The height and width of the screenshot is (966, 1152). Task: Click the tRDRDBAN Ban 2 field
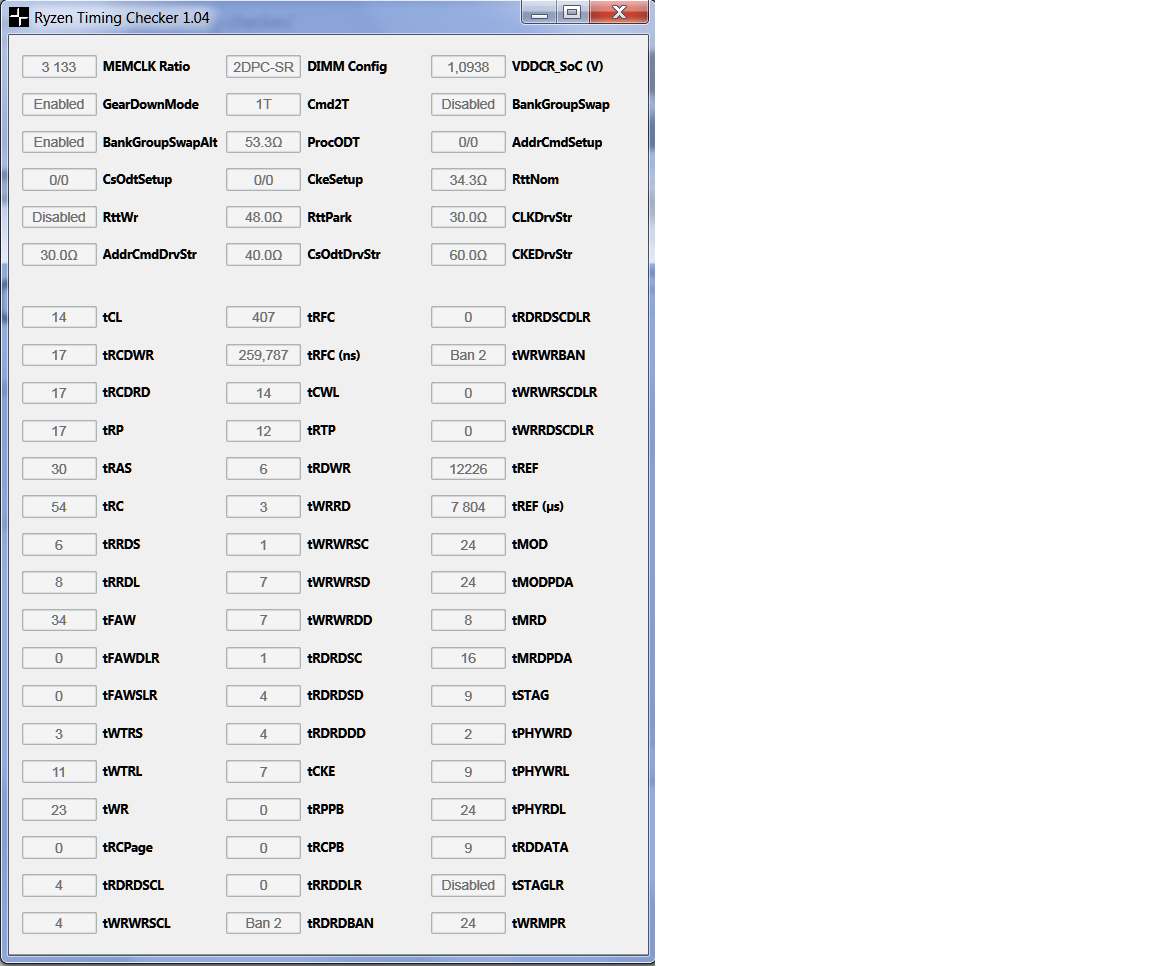[x=263, y=923]
